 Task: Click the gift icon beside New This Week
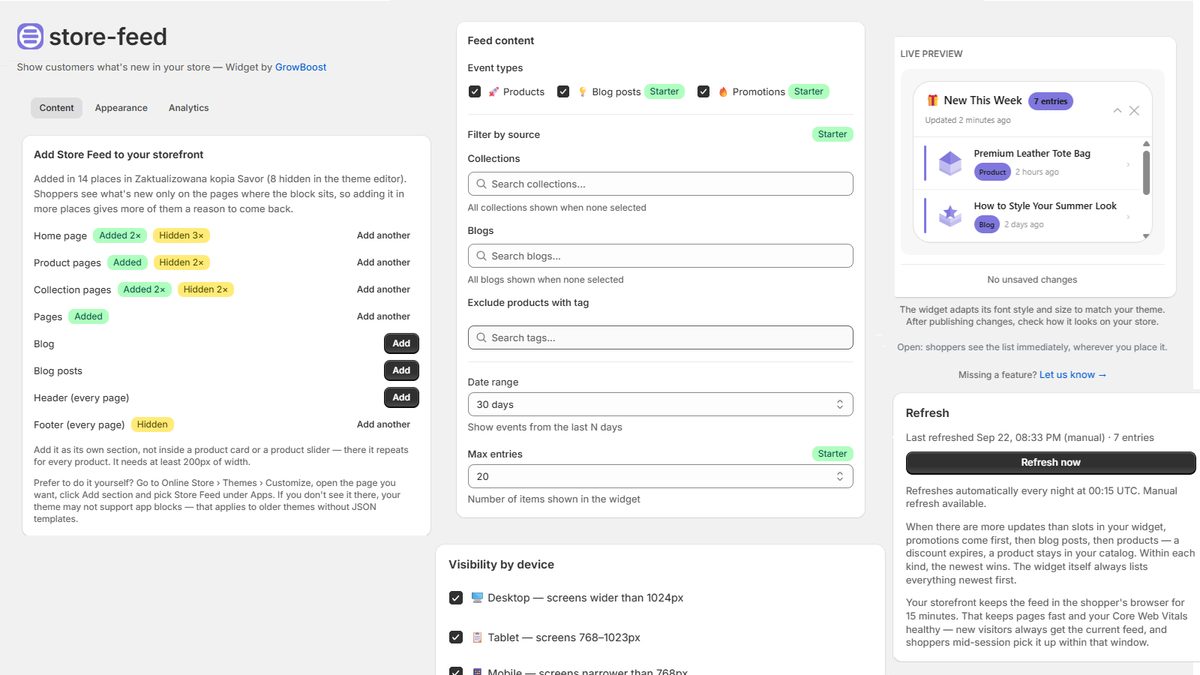click(932, 100)
